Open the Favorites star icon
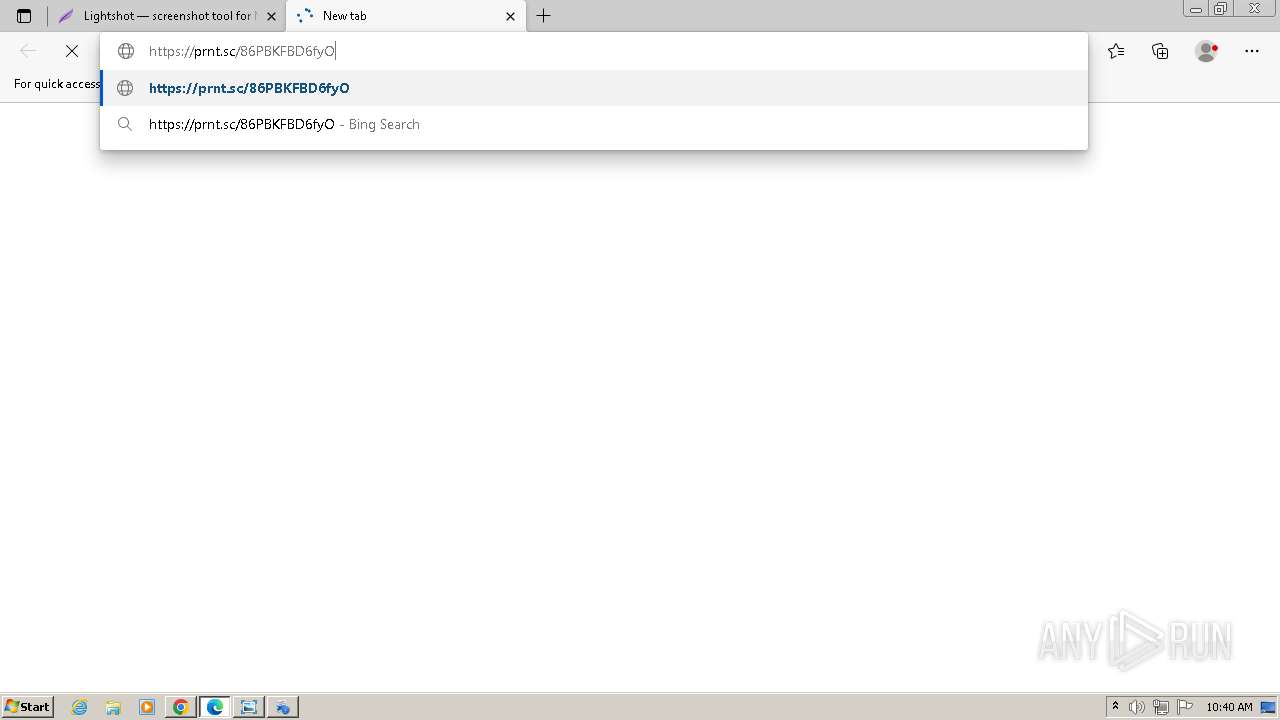 (1116, 51)
